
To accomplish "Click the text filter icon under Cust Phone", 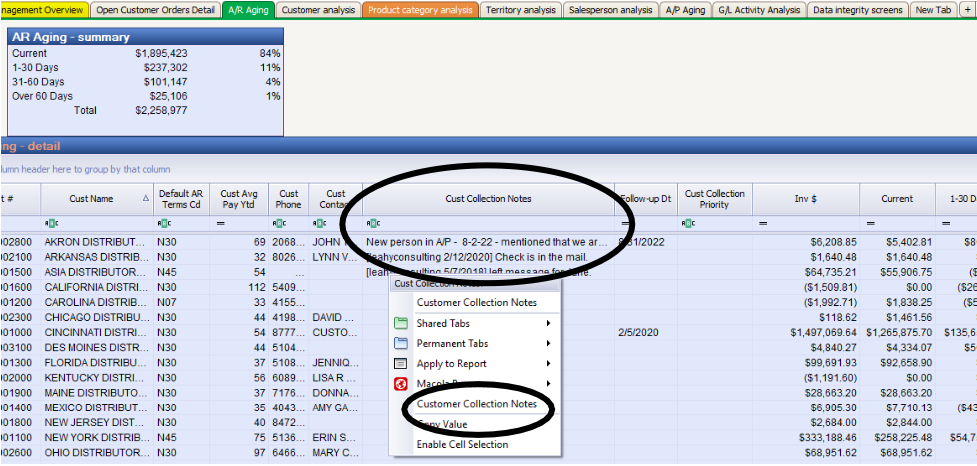I will coord(277,223).
